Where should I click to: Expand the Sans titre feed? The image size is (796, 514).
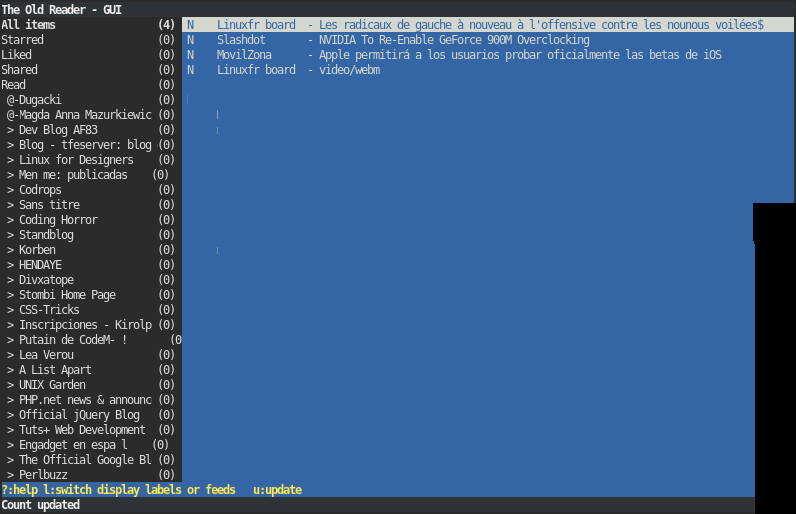point(90,204)
